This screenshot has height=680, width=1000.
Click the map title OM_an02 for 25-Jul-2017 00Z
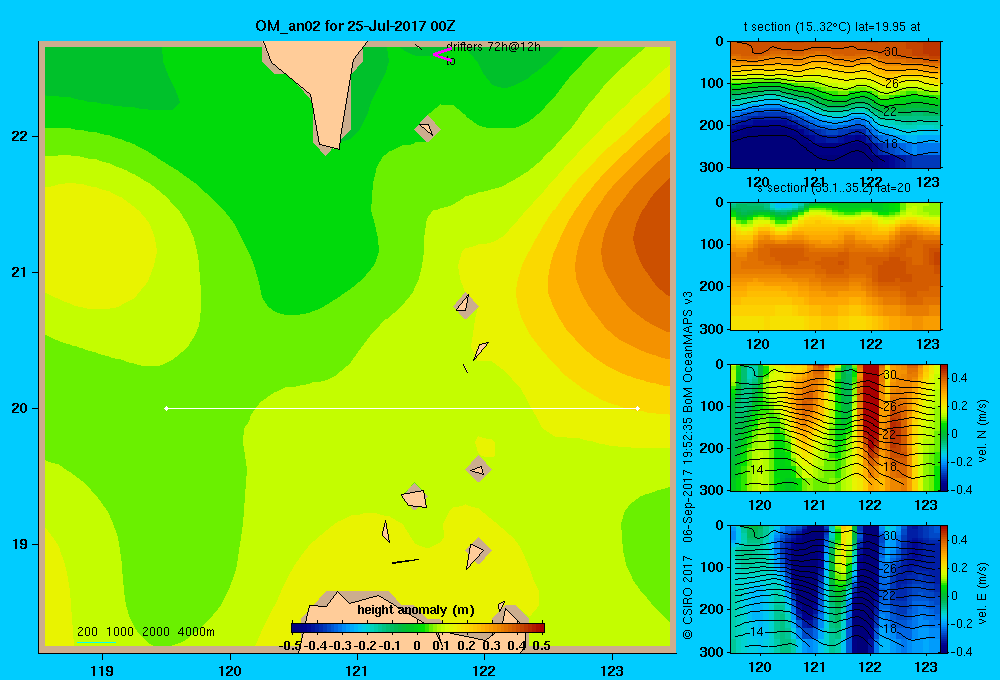(355, 26)
